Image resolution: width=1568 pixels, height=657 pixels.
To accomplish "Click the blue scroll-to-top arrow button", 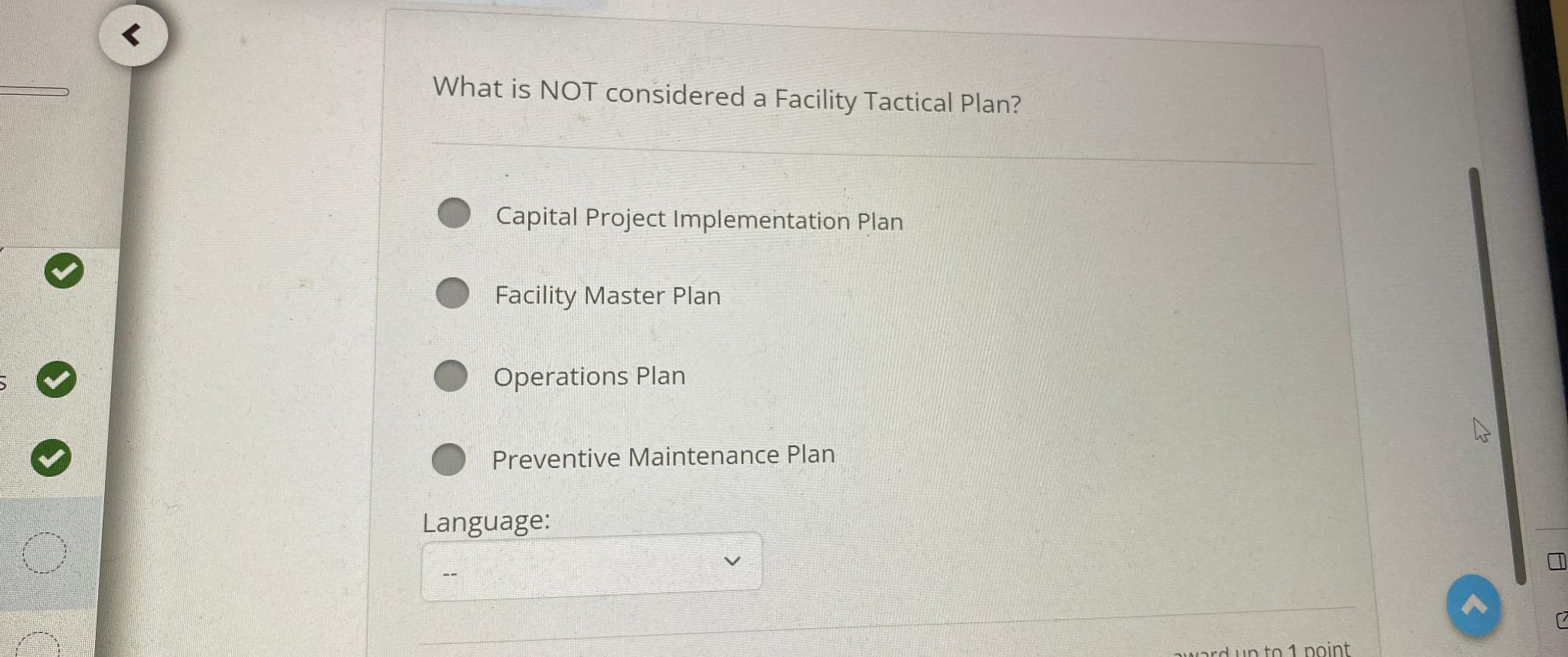I will pos(1472,604).
